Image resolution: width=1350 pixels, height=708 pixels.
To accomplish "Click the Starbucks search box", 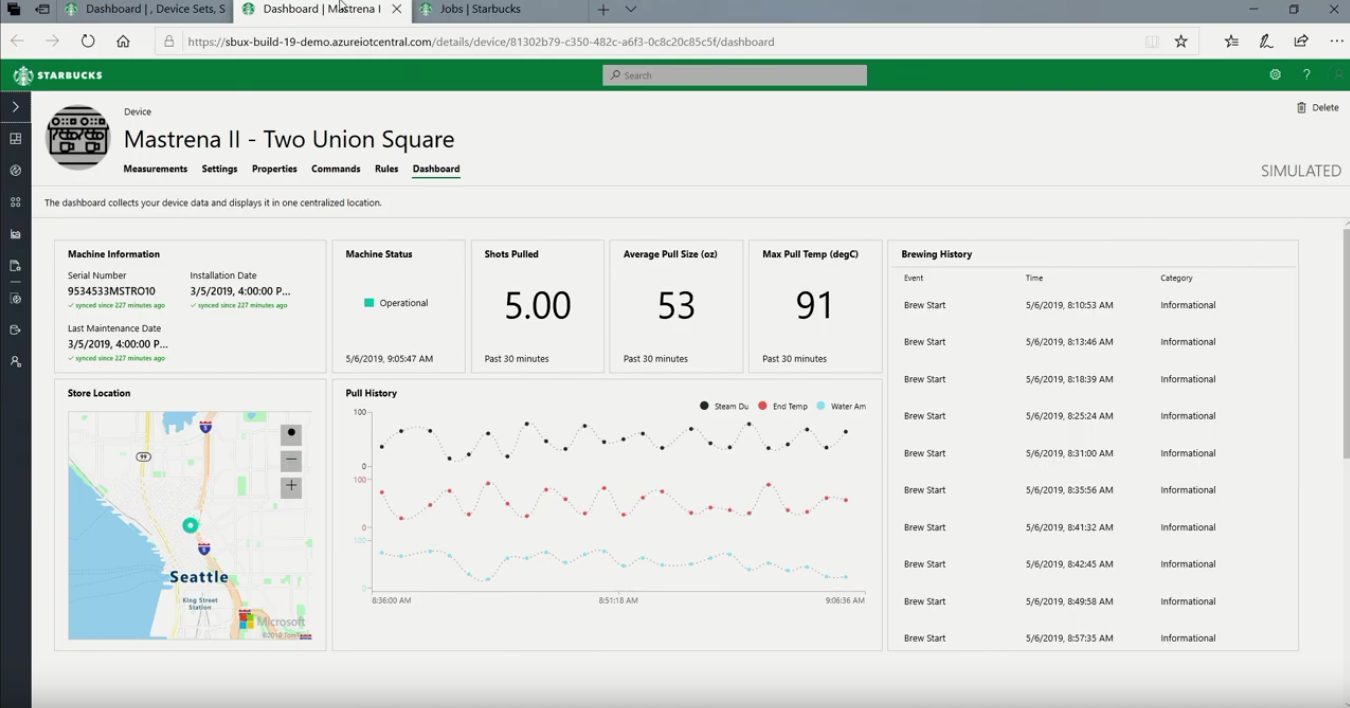I will pos(734,75).
